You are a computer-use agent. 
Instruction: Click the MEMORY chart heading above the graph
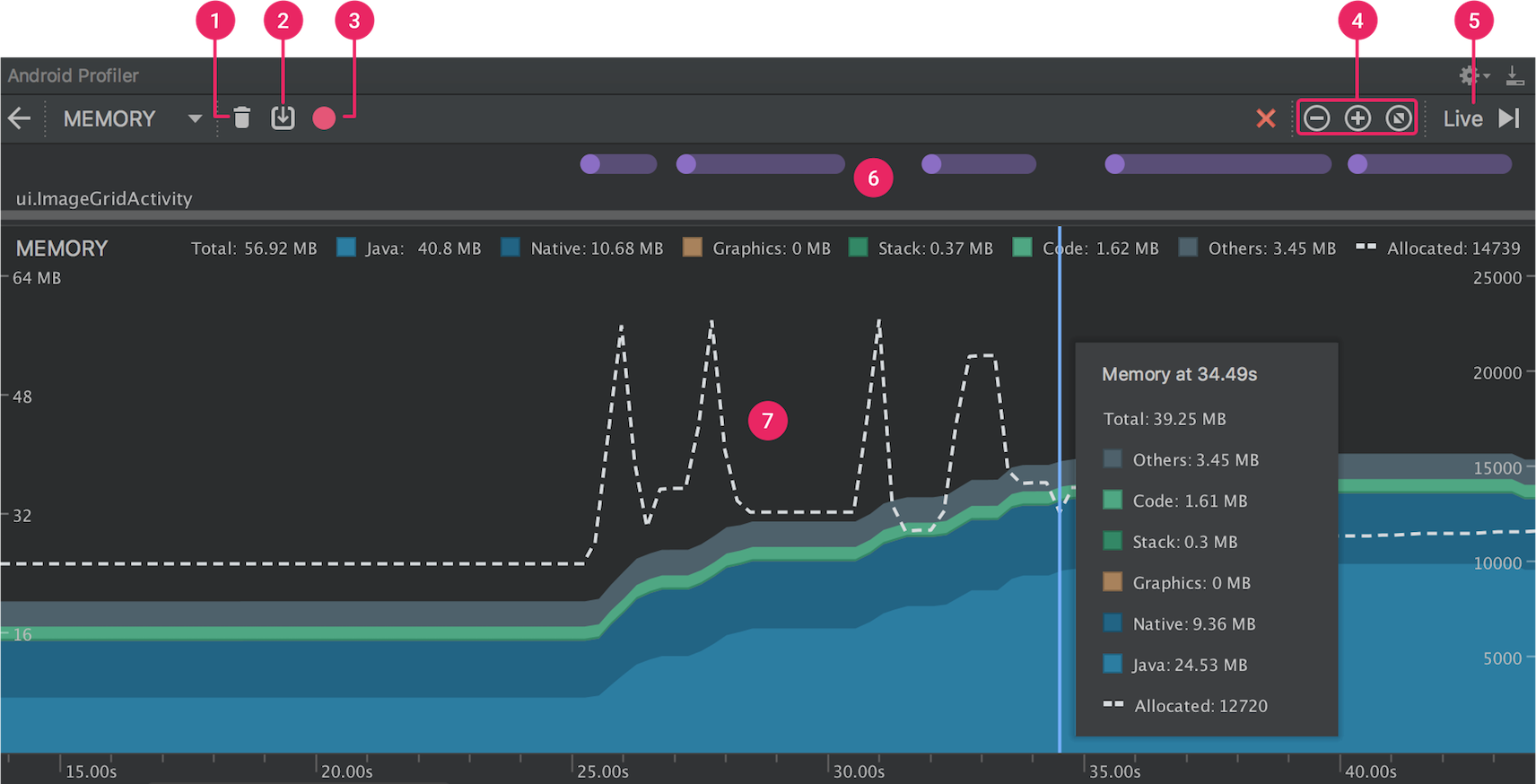(x=62, y=248)
